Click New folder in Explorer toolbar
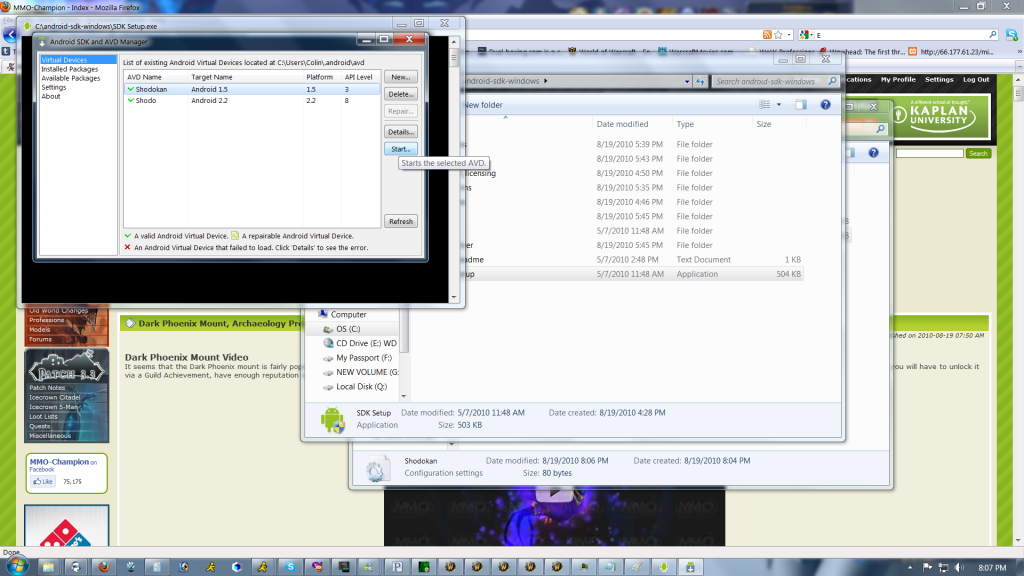 483,104
